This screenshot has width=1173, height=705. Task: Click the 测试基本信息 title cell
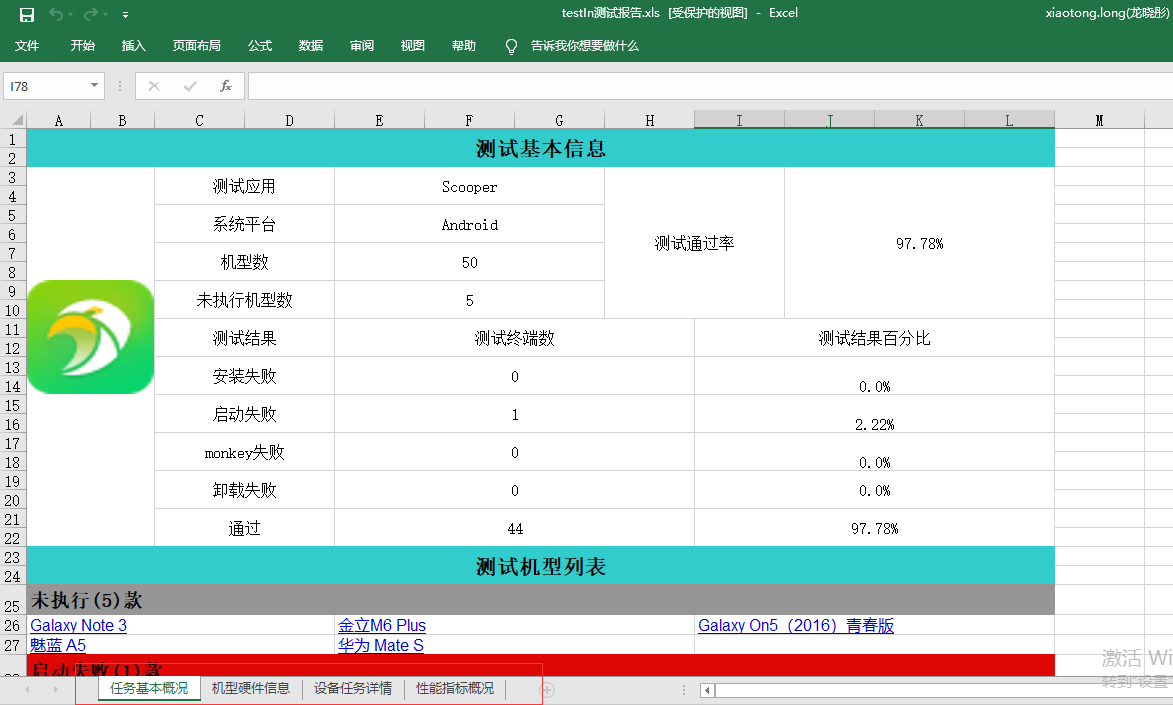[x=540, y=148]
